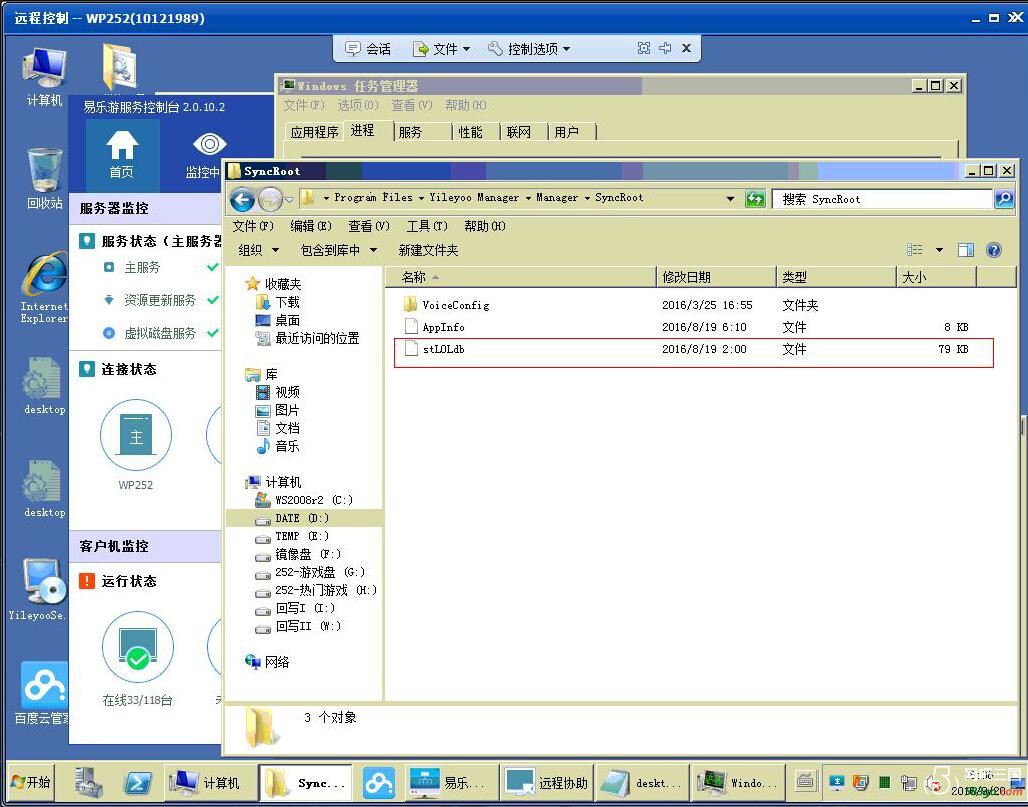1028x807 pixels.
Task: Open the 百度云管家 desktop icon
Action: tap(43, 694)
